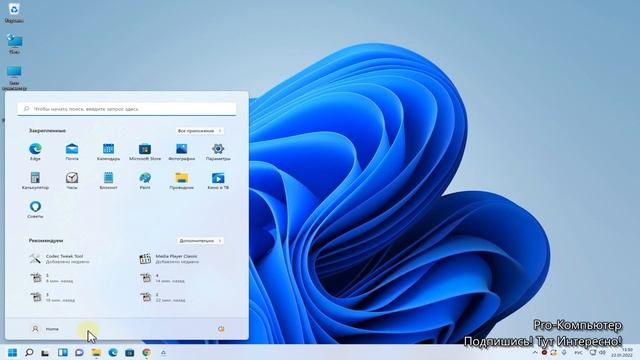Launch the Photos app (Фотографии)
640x360 pixels.
(x=182, y=151)
